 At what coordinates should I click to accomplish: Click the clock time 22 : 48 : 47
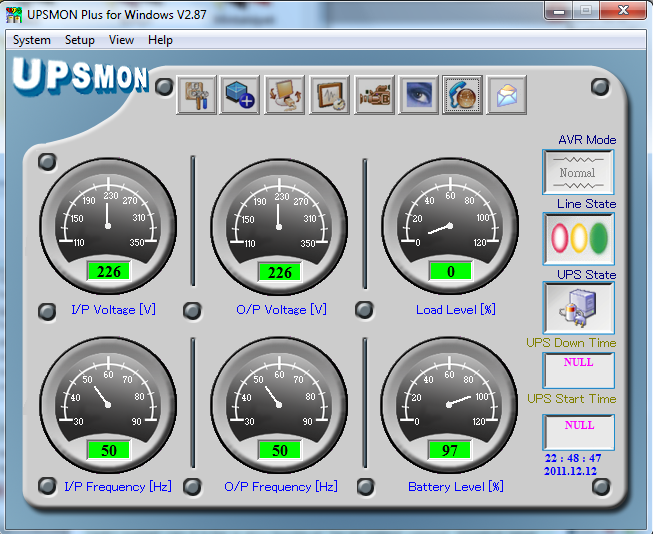click(573, 458)
